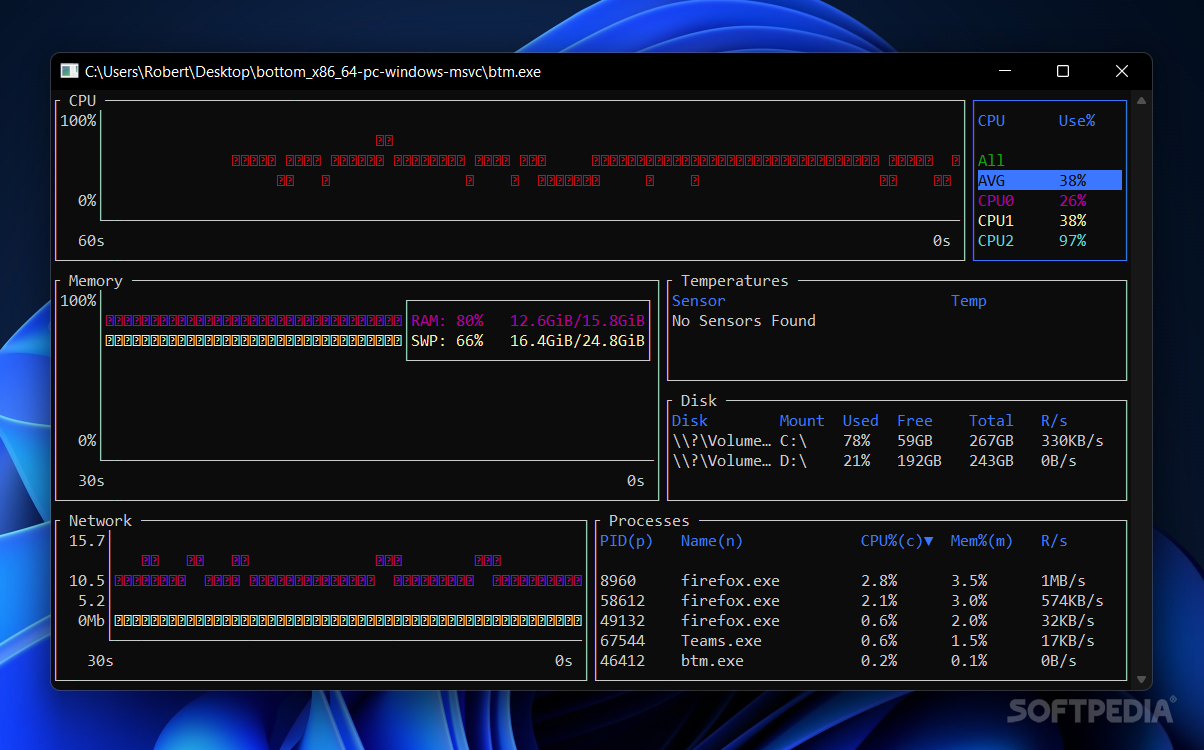The width and height of the screenshot is (1204, 750).
Task: Focus the Network widget title
Action: pos(100,521)
